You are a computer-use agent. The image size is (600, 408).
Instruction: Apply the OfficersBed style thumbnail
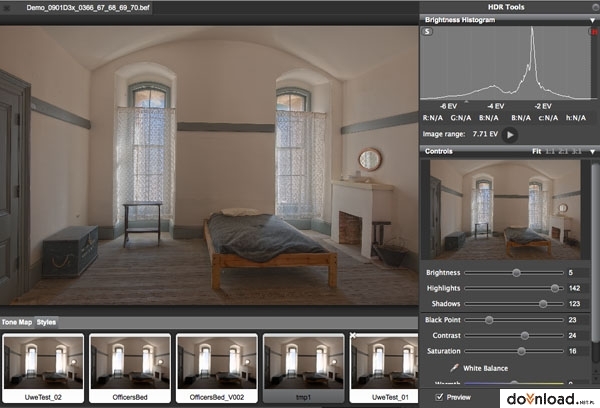coord(130,368)
